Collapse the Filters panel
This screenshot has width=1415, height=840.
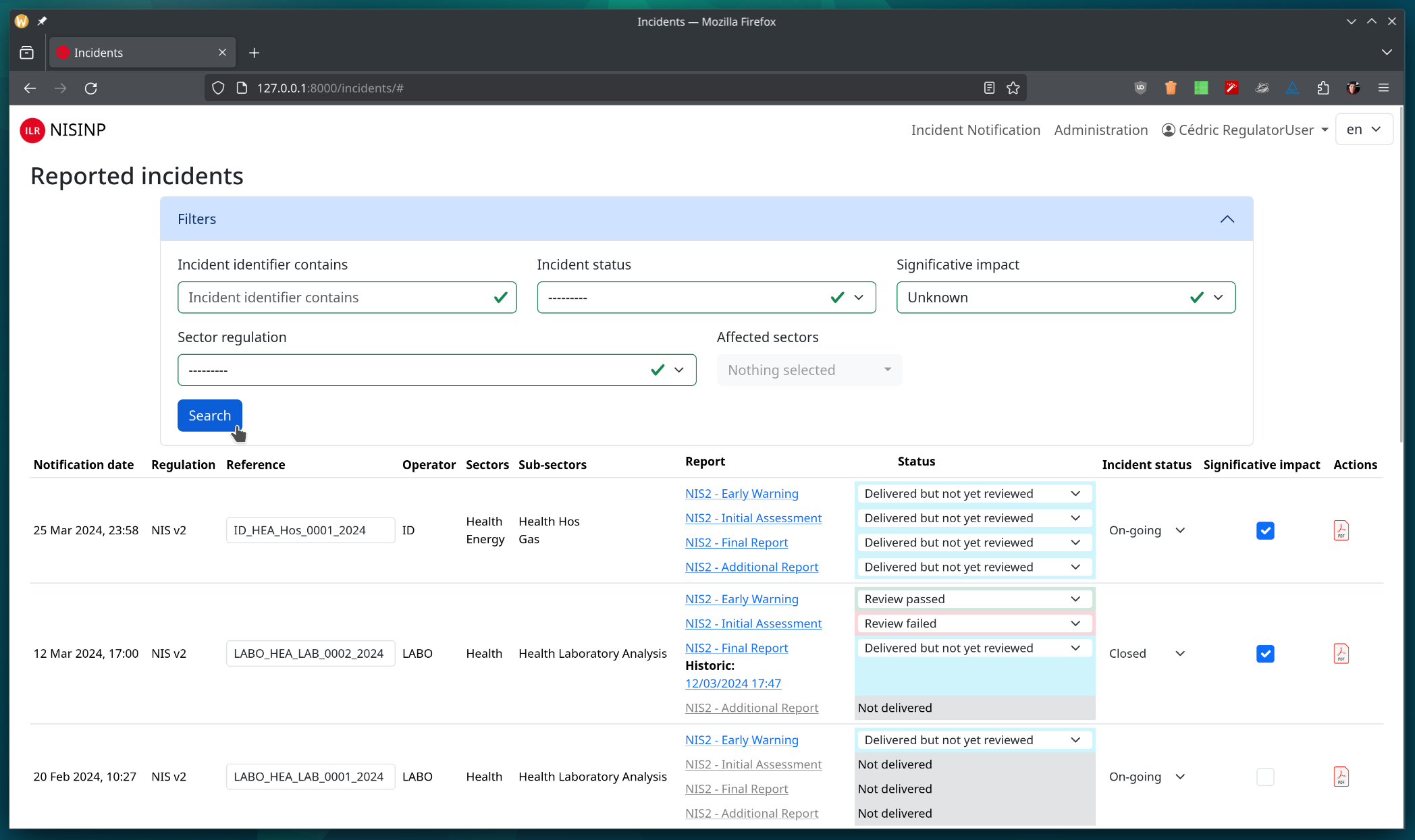click(x=1227, y=219)
